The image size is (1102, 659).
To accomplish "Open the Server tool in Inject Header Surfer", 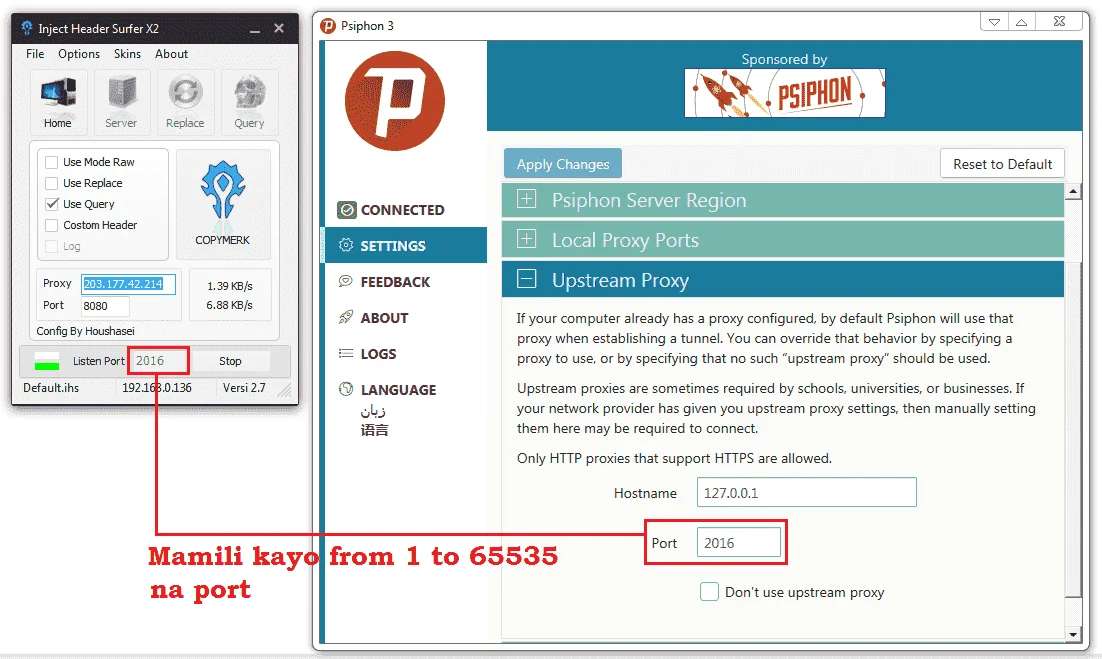I will pos(121,103).
